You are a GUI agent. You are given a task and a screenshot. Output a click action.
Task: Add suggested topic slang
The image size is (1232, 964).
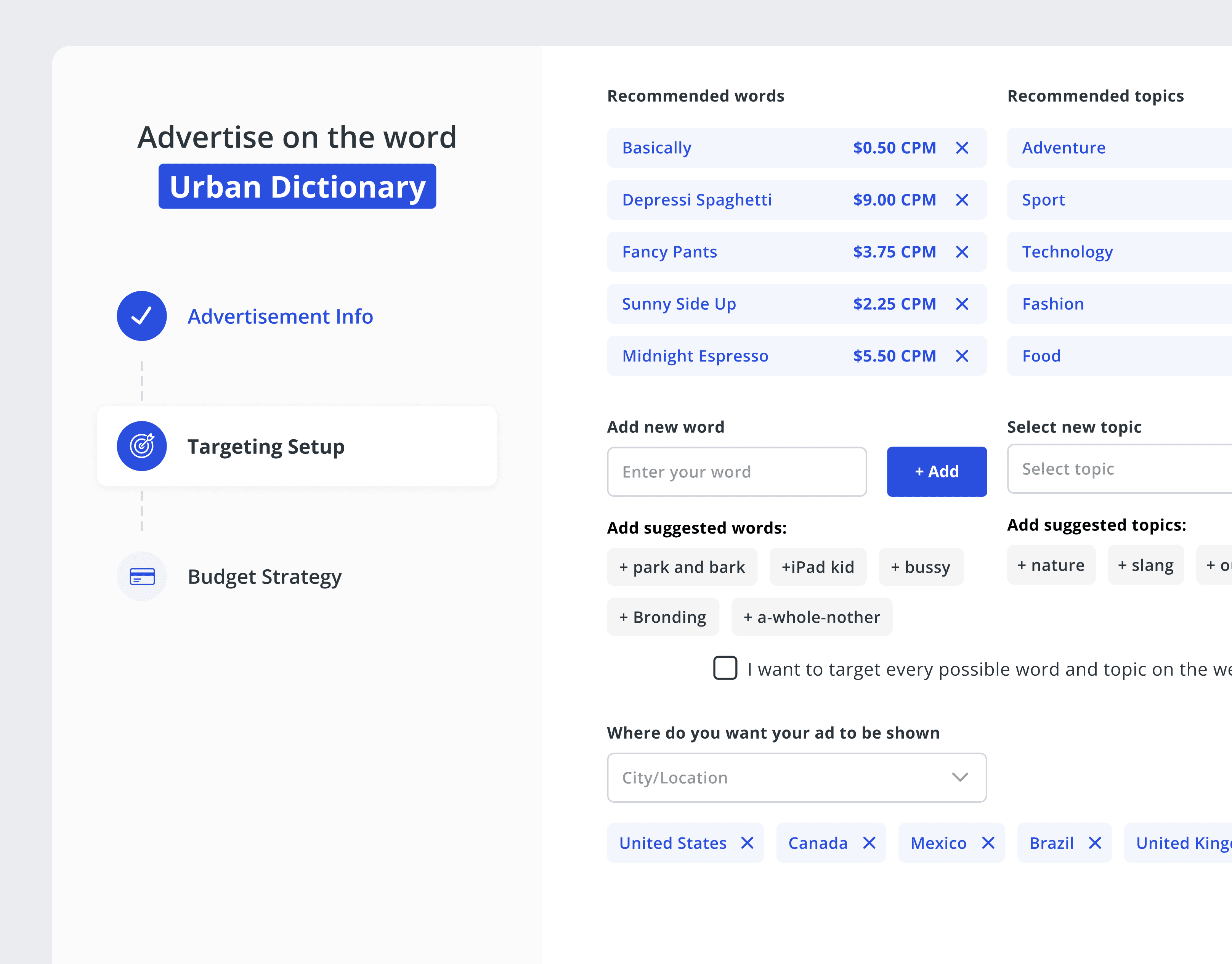(x=1146, y=565)
